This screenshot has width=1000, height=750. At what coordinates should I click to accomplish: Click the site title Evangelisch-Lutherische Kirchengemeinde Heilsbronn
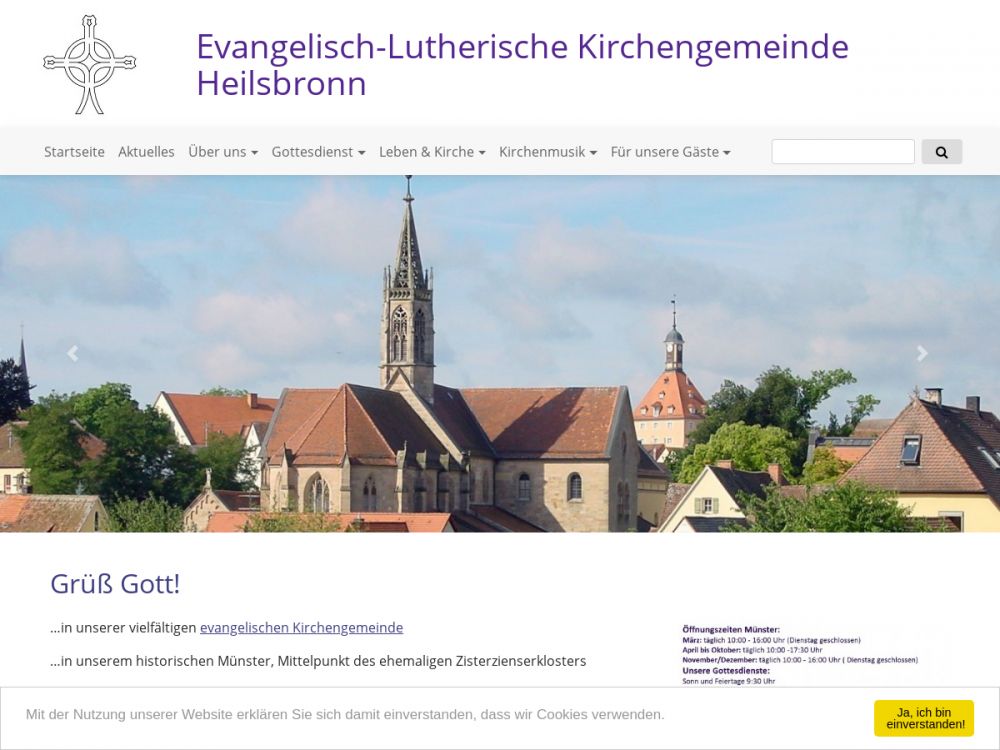[521, 64]
